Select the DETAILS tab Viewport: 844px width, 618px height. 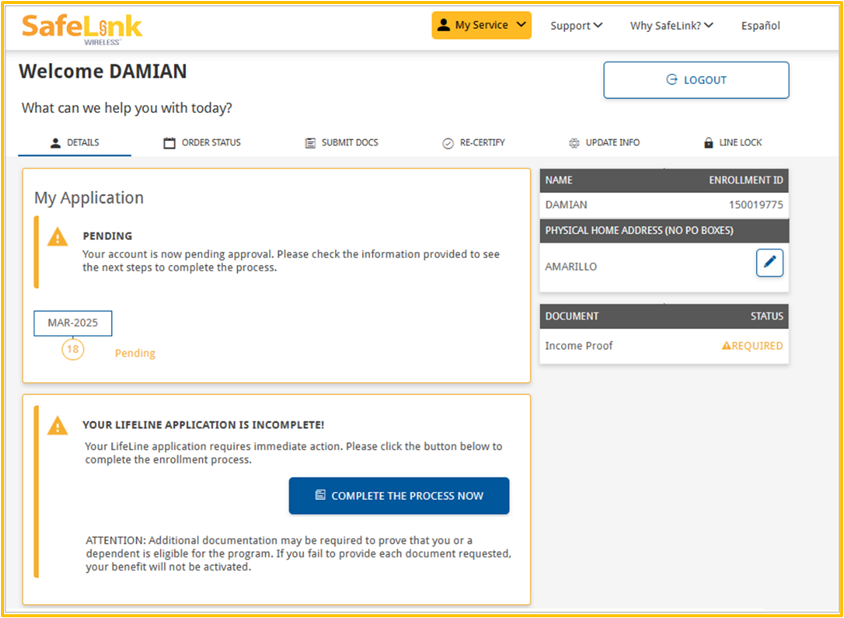coord(74,143)
